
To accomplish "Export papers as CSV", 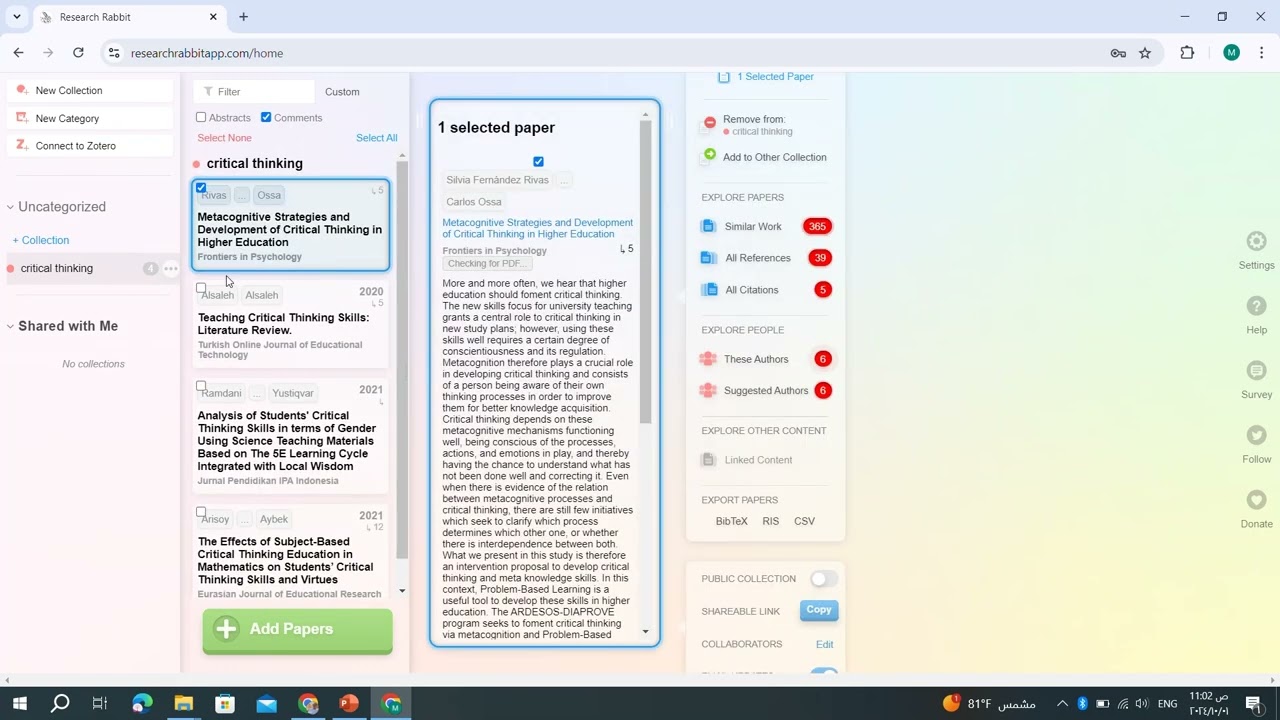I will click(x=804, y=521).
